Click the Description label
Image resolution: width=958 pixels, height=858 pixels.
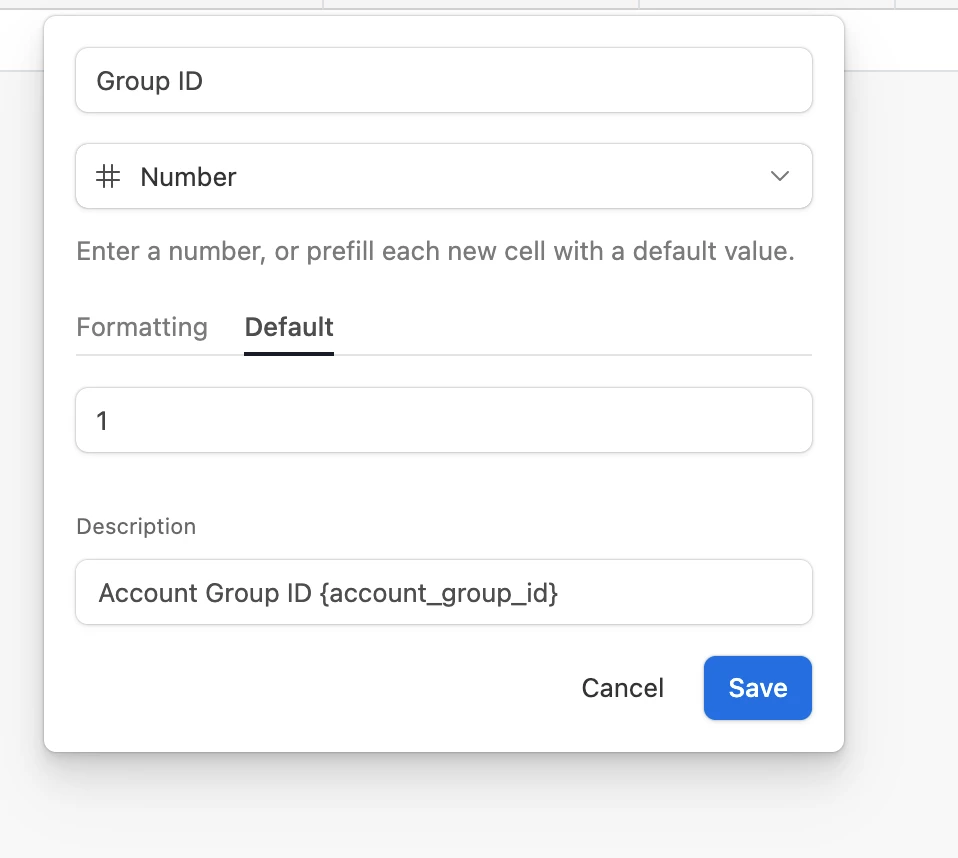pos(136,526)
